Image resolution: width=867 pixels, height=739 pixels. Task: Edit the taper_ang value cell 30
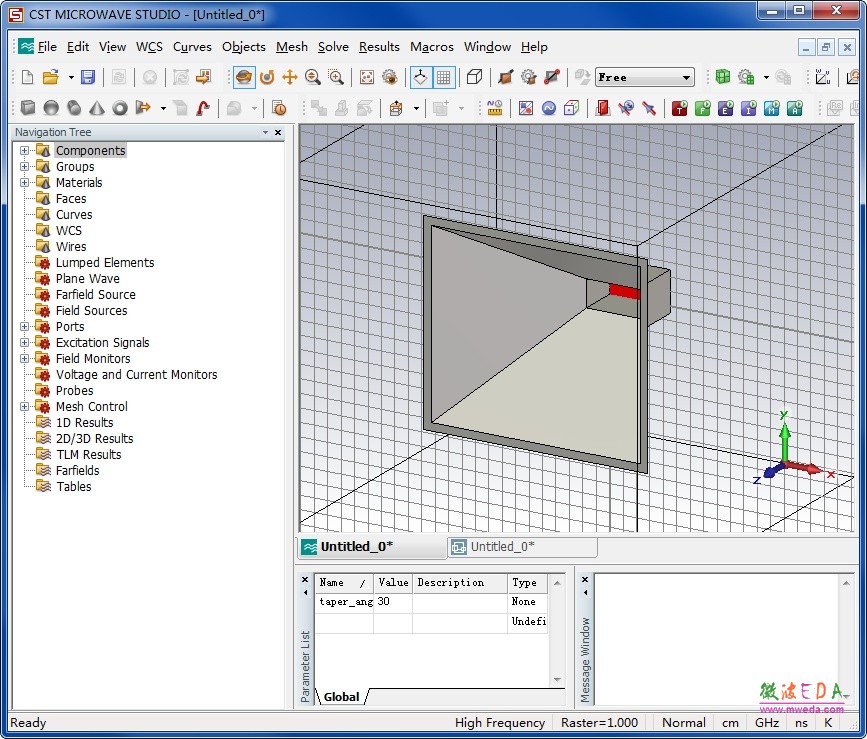point(393,602)
